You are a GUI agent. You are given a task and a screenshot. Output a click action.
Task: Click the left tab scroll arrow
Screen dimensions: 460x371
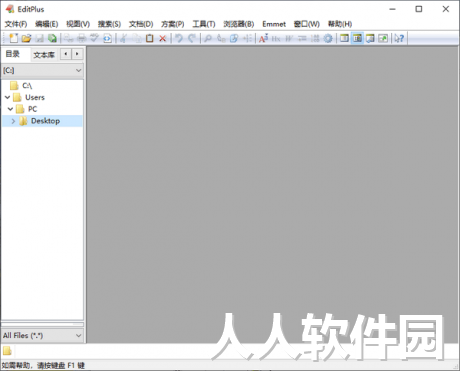pyautogui.click(x=66, y=54)
